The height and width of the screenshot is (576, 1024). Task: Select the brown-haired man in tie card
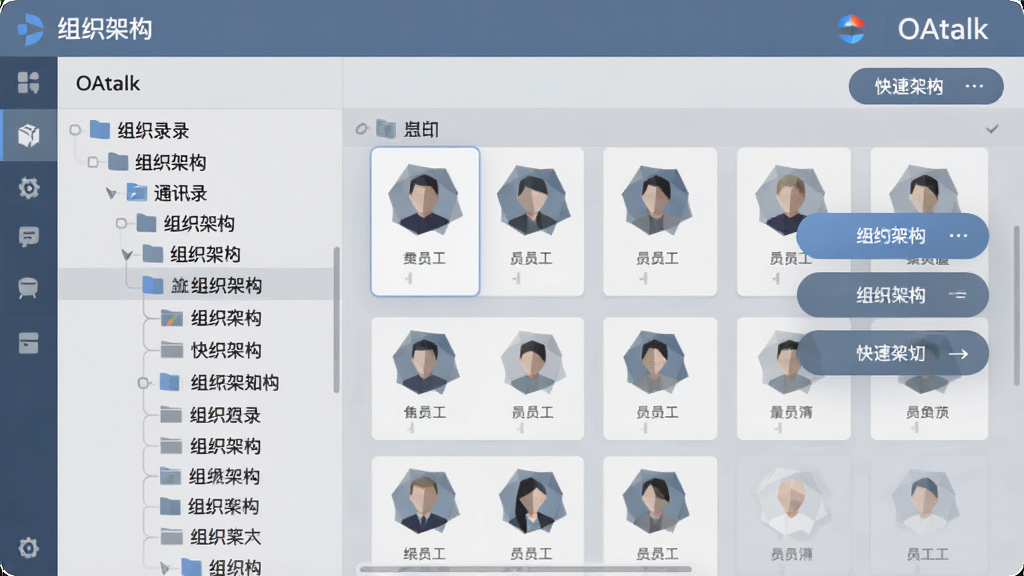click(x=424, y=513)
